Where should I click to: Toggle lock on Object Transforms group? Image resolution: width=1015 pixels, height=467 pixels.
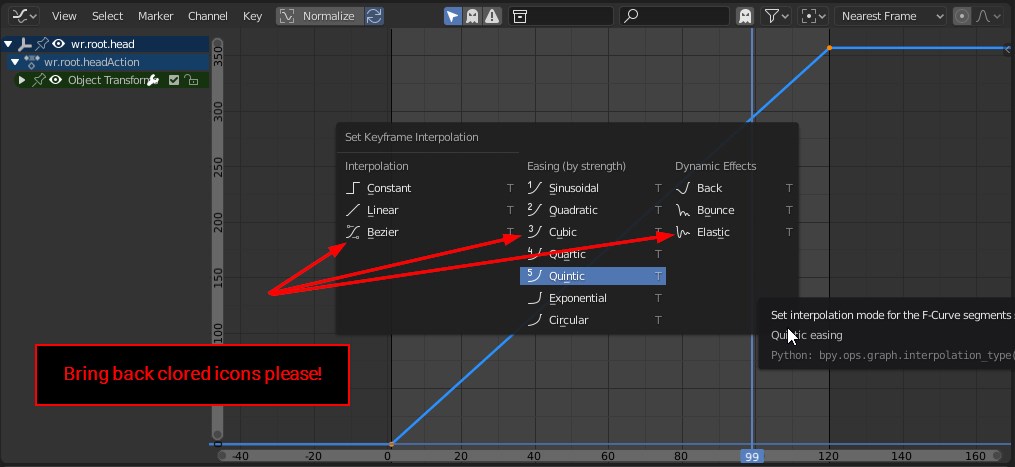pos(191,80)
